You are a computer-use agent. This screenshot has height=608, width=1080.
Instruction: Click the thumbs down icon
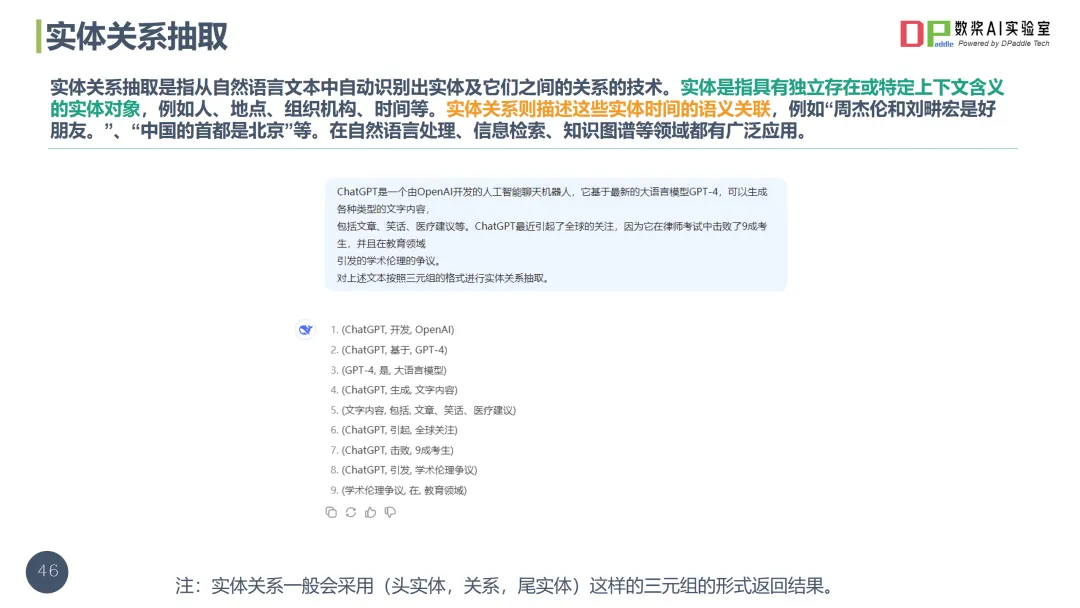391,512
